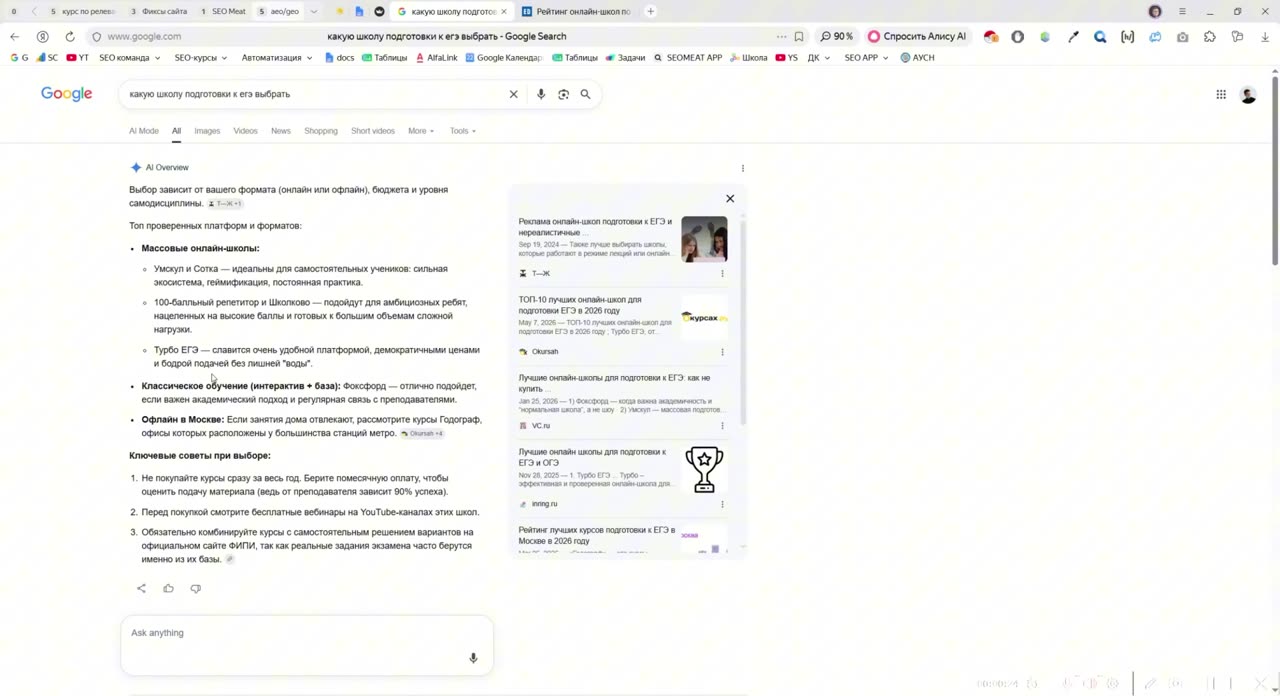Go to the Google logo homepage
1280x696 pixels.
(x=66, y=94)
